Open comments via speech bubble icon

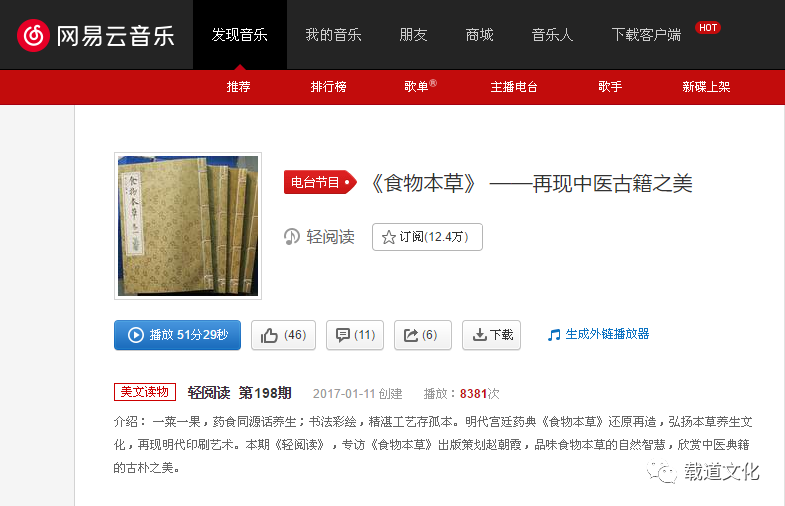(355, 335)
